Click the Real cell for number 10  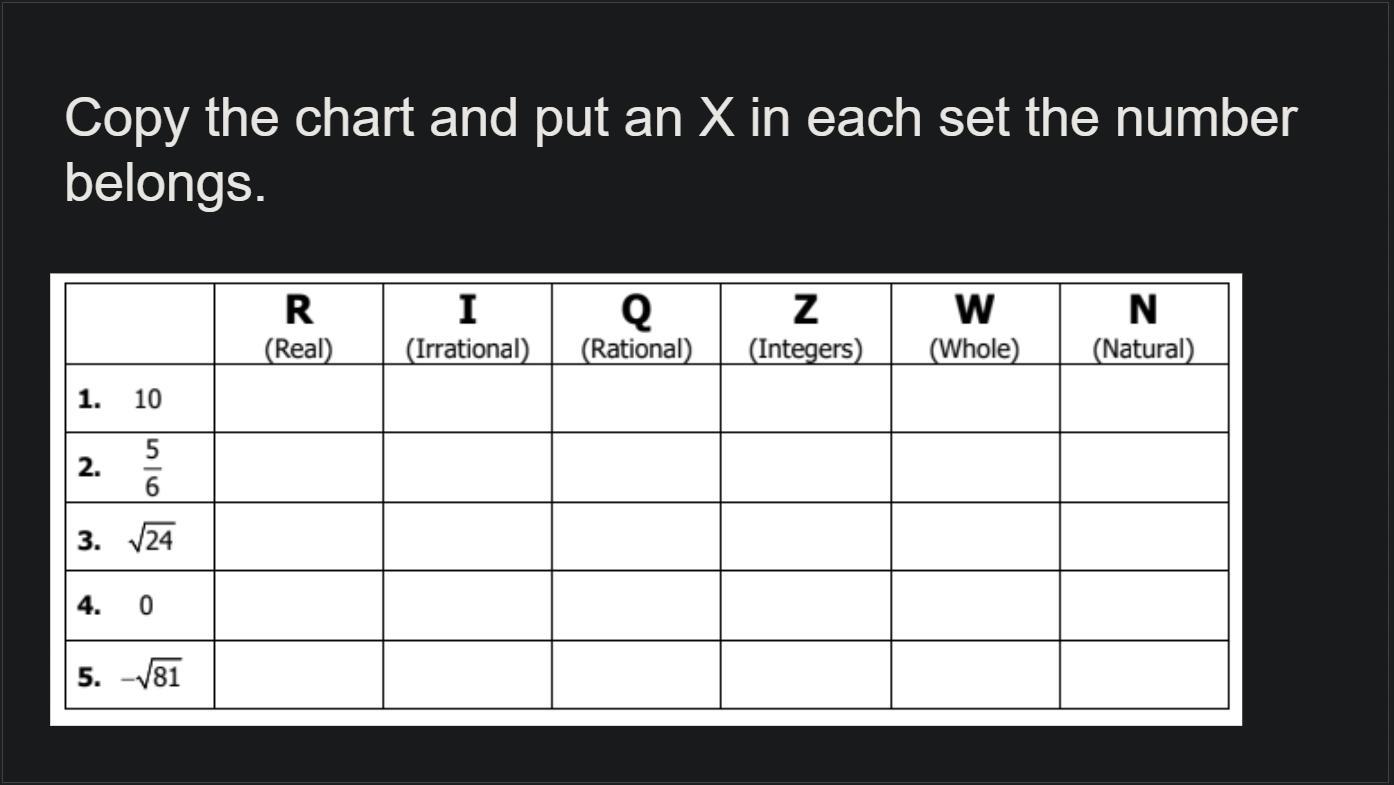(298, 398)
